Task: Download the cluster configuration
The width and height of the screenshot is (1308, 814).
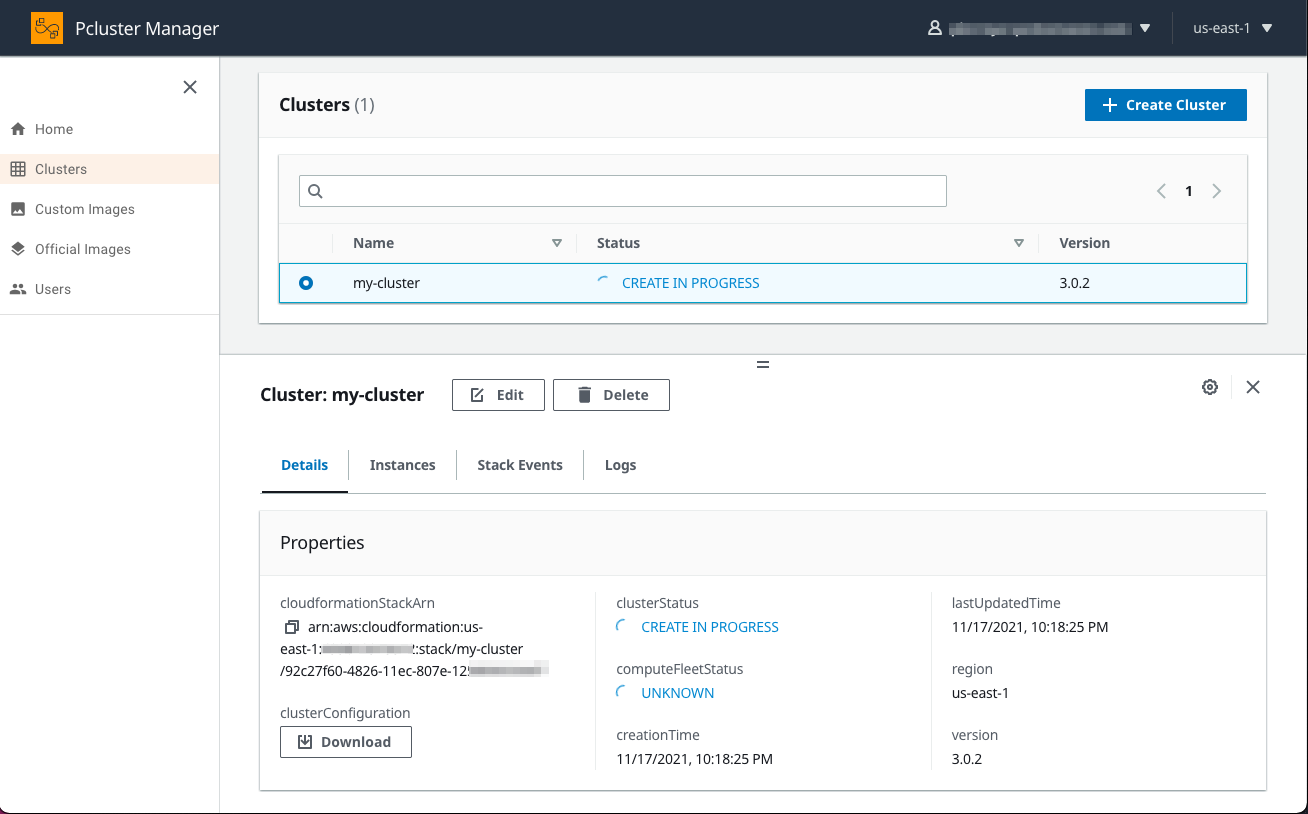Action: pos(346,742)
